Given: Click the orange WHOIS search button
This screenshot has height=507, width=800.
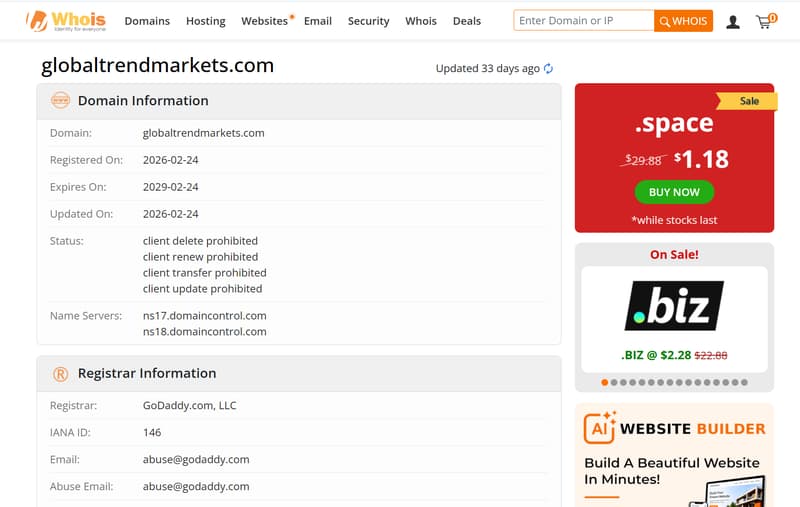Looking at the screenshot, I should 683,21.
